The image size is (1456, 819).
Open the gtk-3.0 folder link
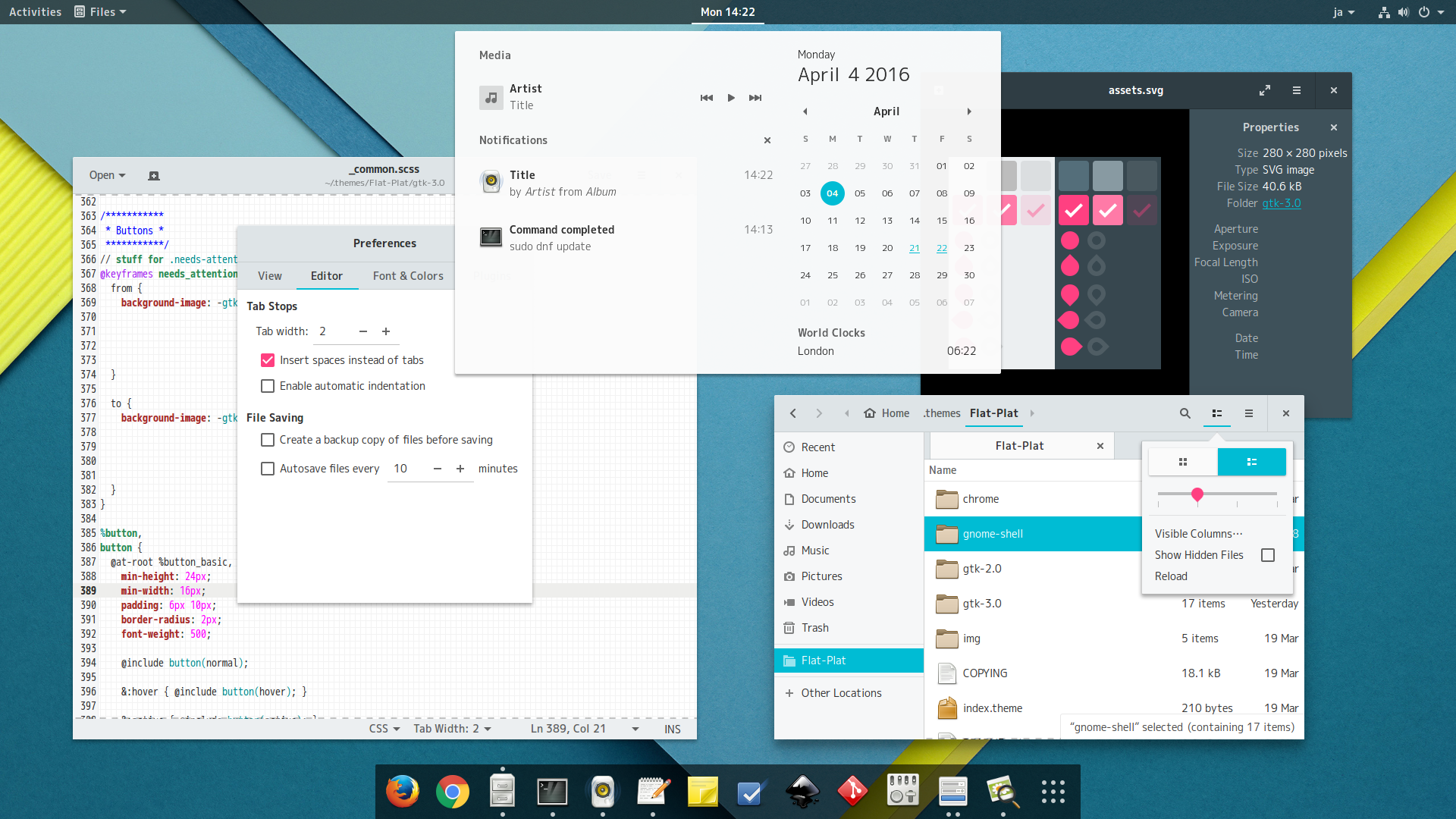pyautogui.click(x=1281, y=203)
